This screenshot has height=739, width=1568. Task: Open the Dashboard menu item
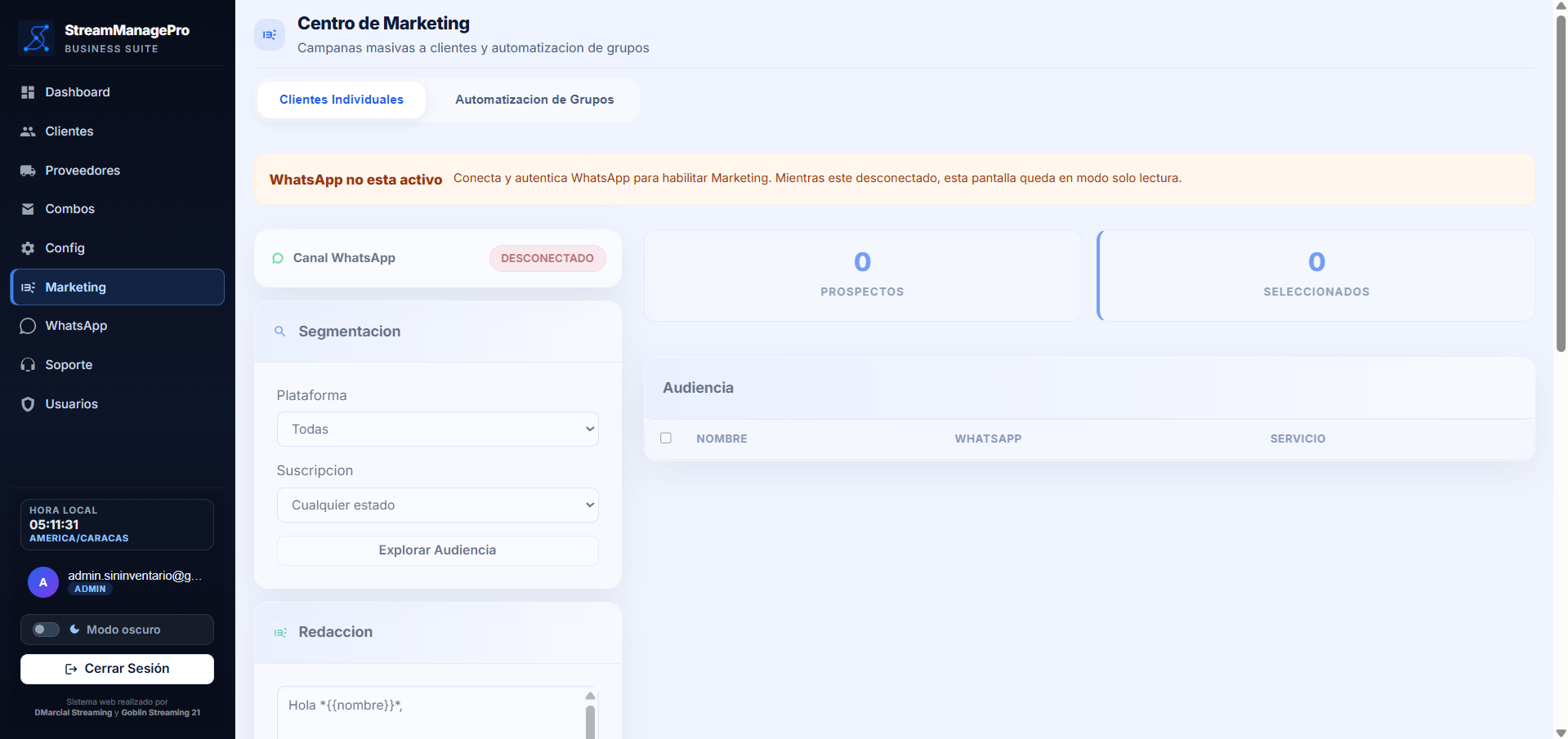[x=118, y=92]
